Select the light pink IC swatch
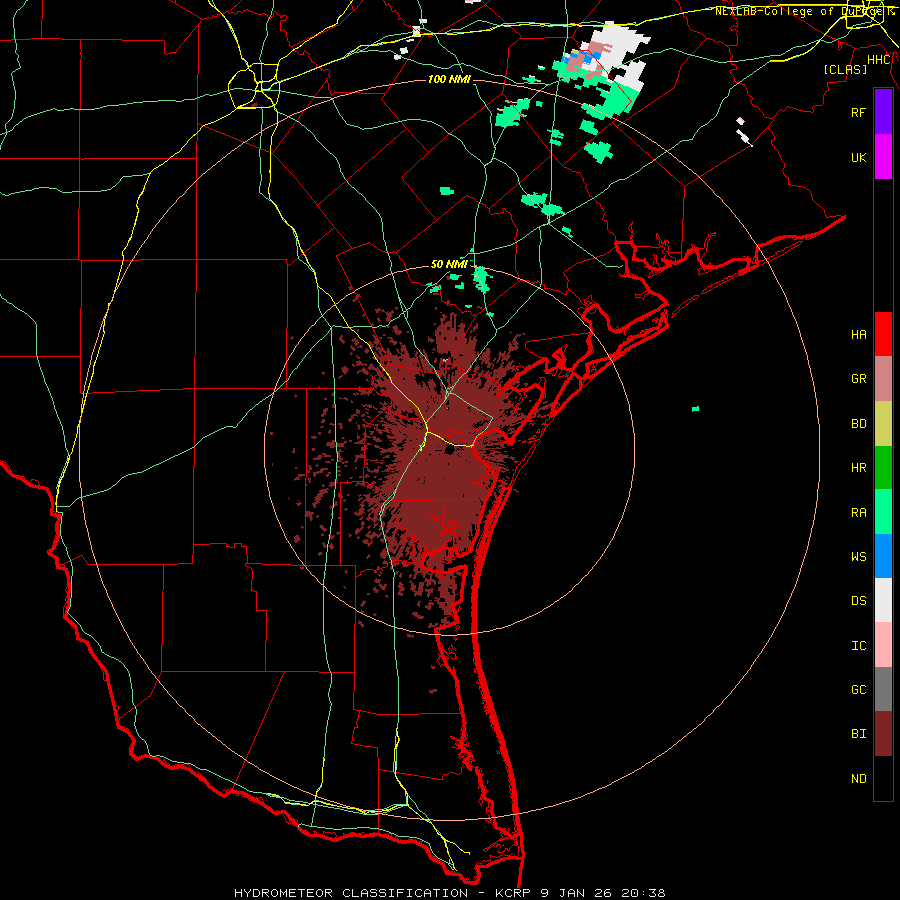900x900 pixels. pyautogui.click(x=883, y=645)
